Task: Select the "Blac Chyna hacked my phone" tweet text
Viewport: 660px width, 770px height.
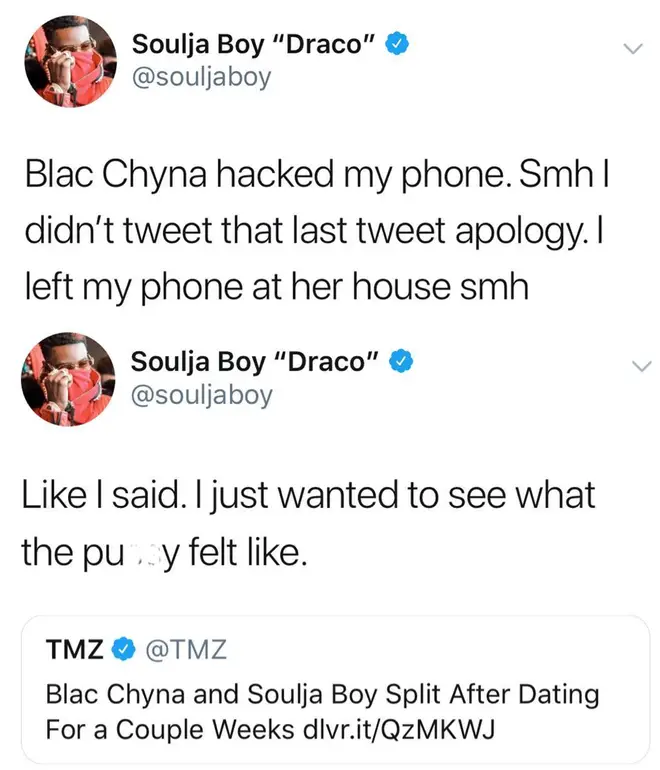Action: point(317,231)
